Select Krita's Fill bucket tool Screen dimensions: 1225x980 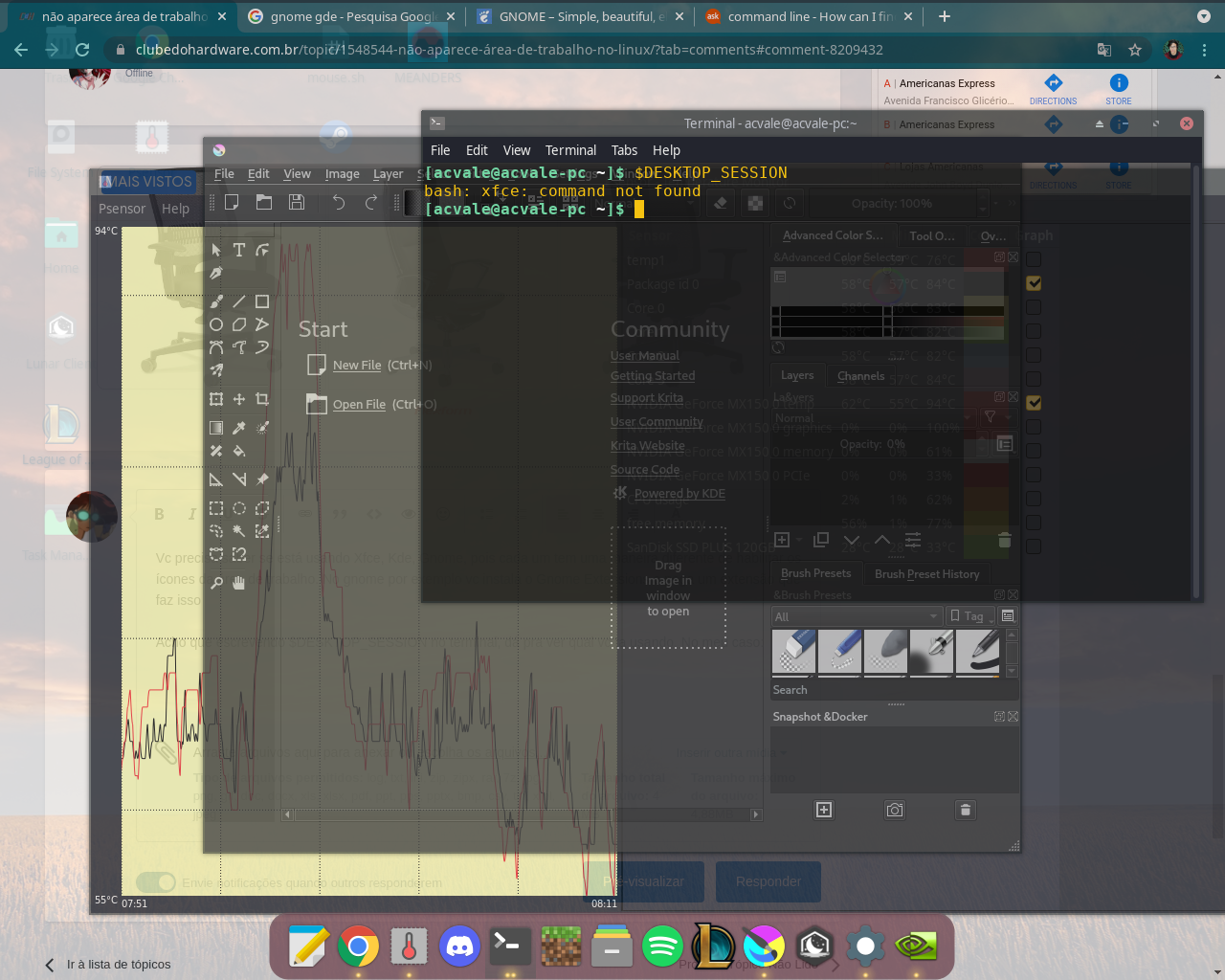click(239, 451)
